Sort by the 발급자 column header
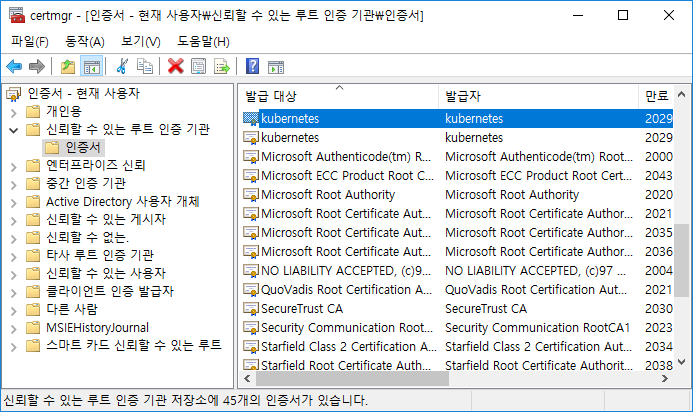Viewport: 693px width, 412px height. [x=538, y=96]
